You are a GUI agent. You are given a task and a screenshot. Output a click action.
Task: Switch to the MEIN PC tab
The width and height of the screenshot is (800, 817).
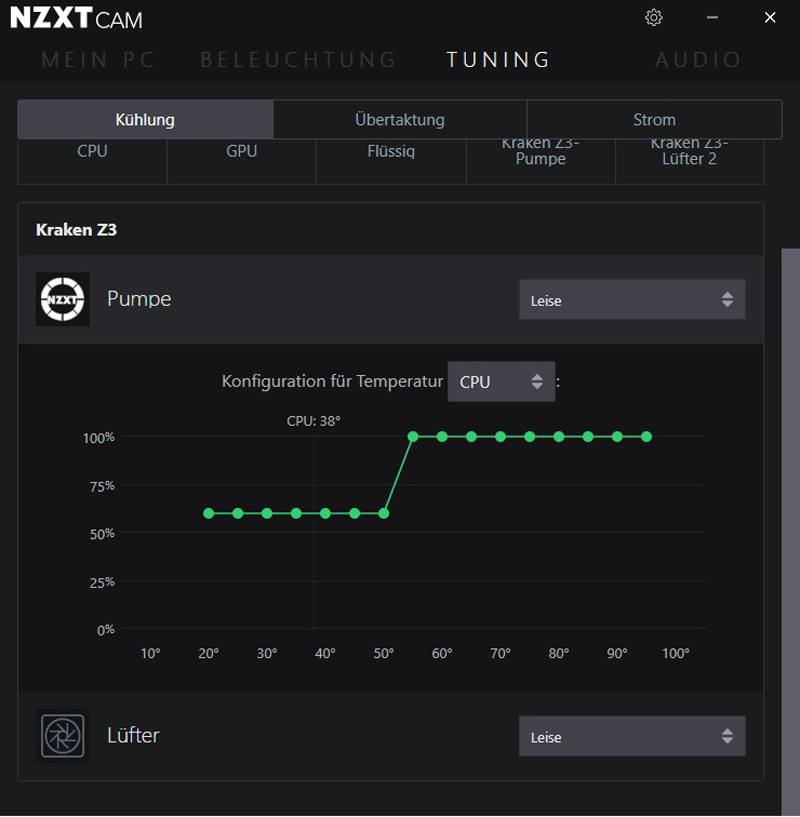[x=99, y=60]
